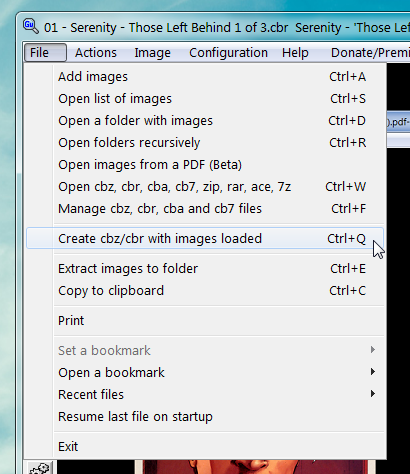The image size is (410, 474).
Task: Open the Actions menu
Action: [96, 53]
